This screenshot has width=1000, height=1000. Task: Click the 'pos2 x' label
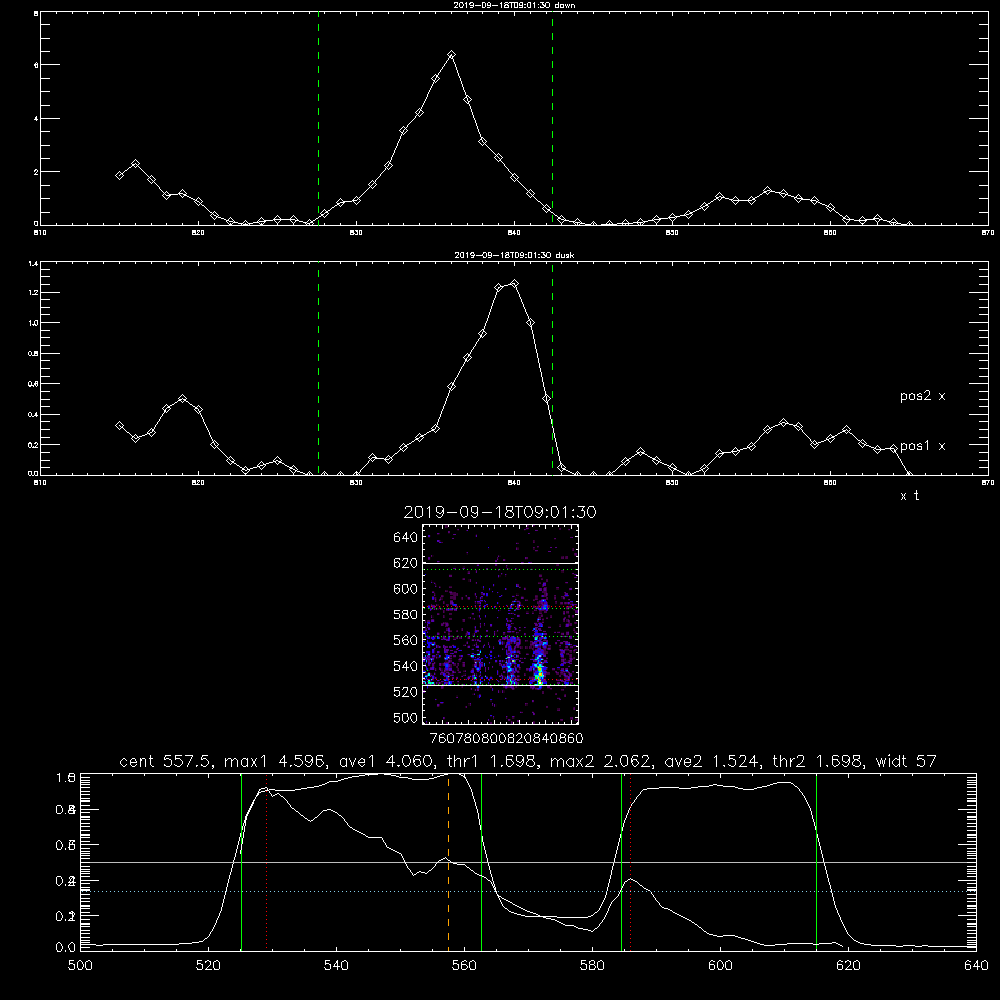tap(922, 396)
